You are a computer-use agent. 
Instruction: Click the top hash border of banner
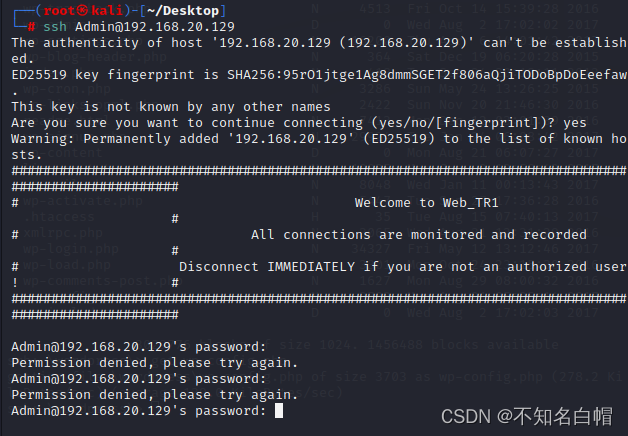pyautogui.click(x=310, y=170)
